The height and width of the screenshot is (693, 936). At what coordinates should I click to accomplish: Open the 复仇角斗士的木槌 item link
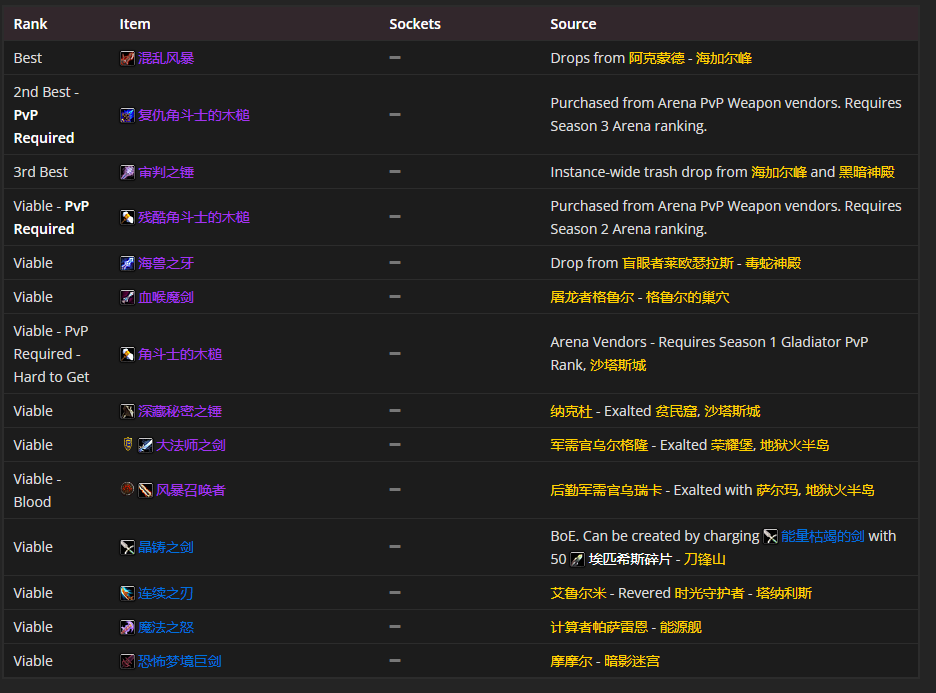click(193, 115)
